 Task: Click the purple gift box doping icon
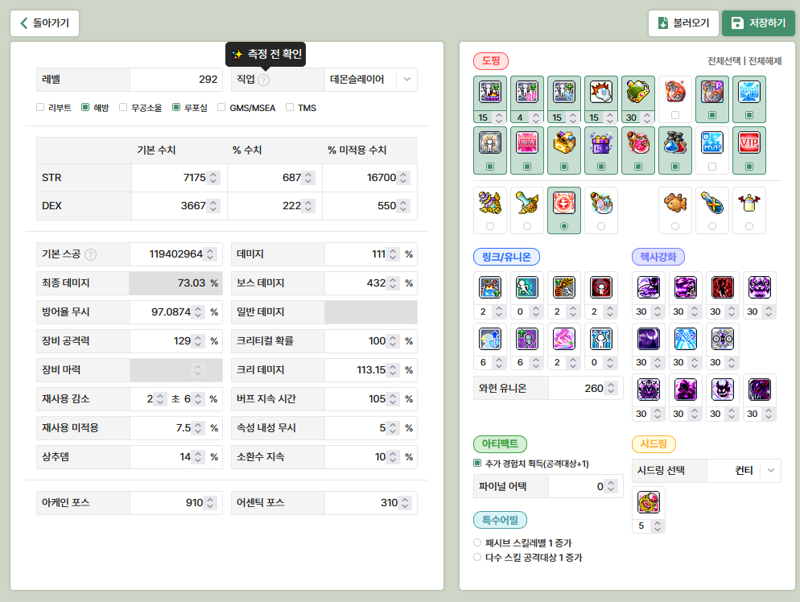coord(601,143)
